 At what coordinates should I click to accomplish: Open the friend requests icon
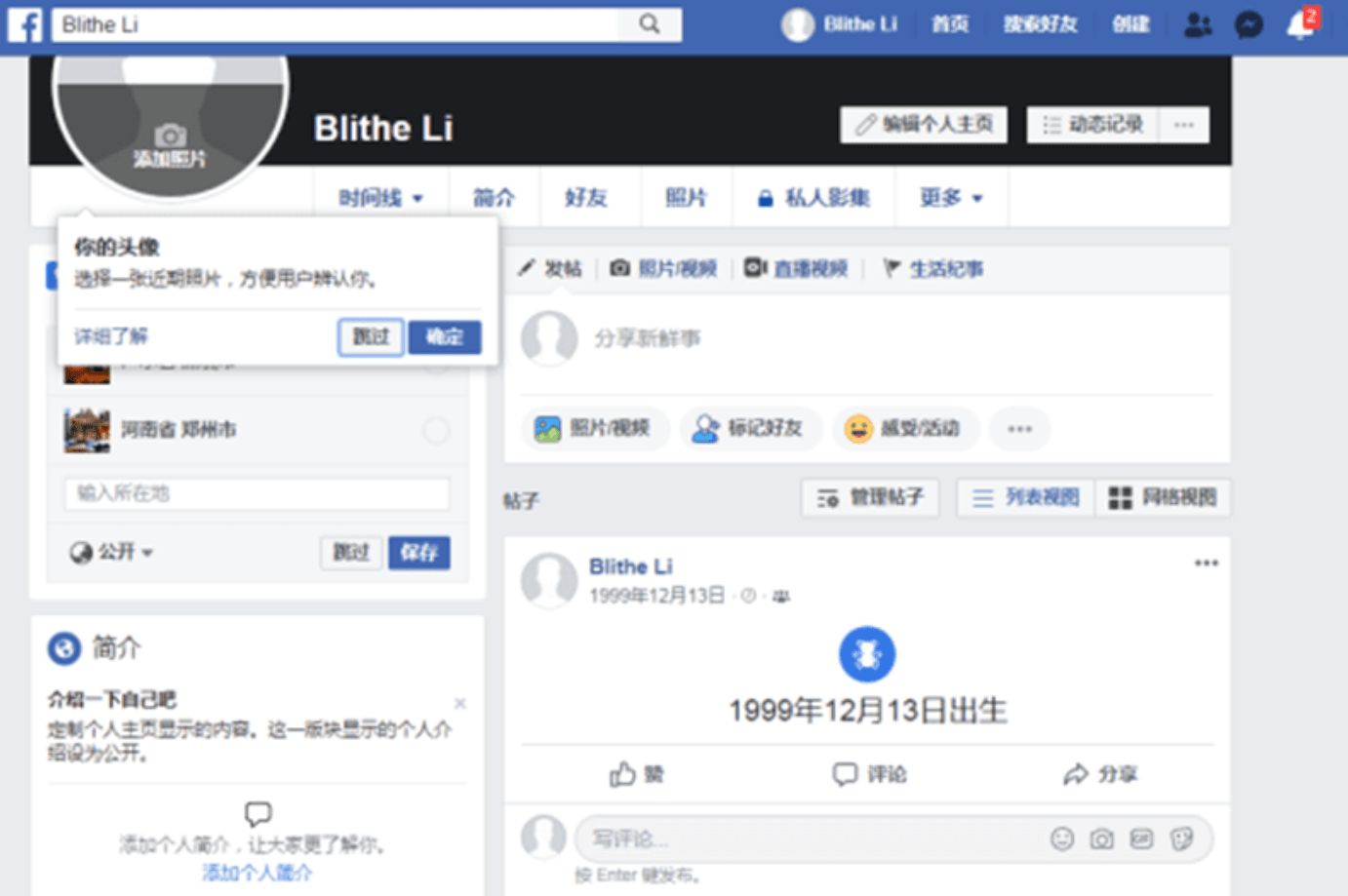(x=1198, y=24)
